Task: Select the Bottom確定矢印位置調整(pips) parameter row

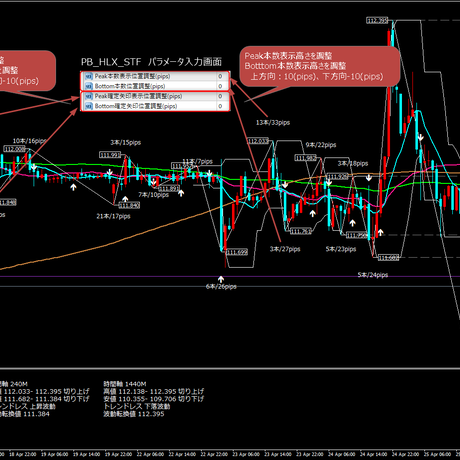Action: tap(155, 106)
